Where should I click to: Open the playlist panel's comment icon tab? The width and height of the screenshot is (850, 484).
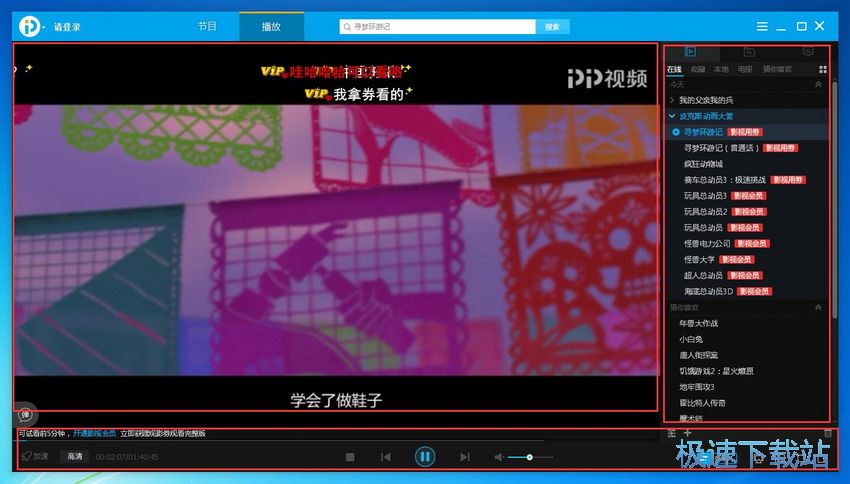click(x=808, y=51)
